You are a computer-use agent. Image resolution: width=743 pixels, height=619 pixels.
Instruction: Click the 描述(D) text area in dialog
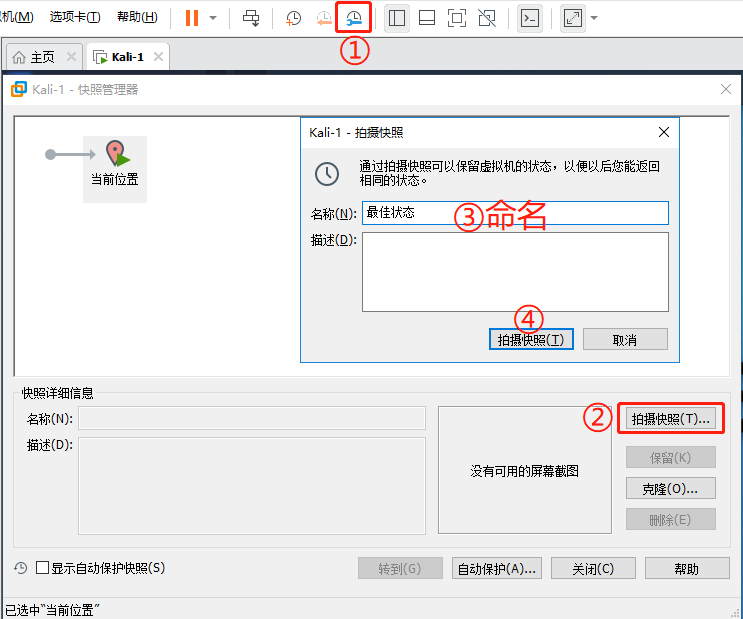515,272
